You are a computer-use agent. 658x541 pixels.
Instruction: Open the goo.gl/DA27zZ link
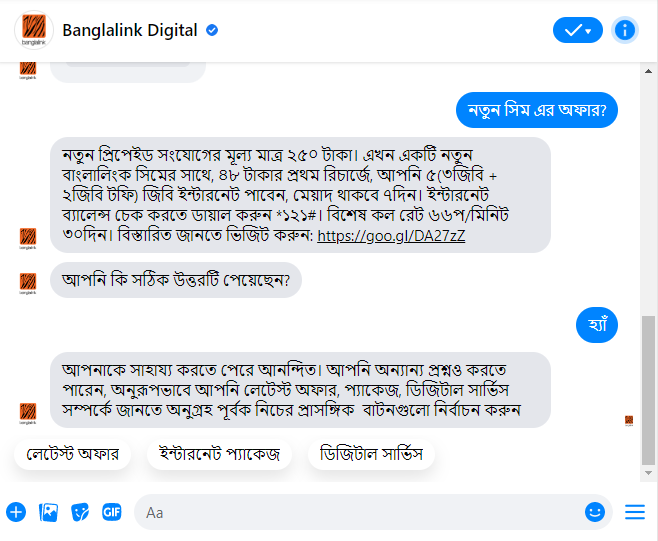click(x=391, y=236)
